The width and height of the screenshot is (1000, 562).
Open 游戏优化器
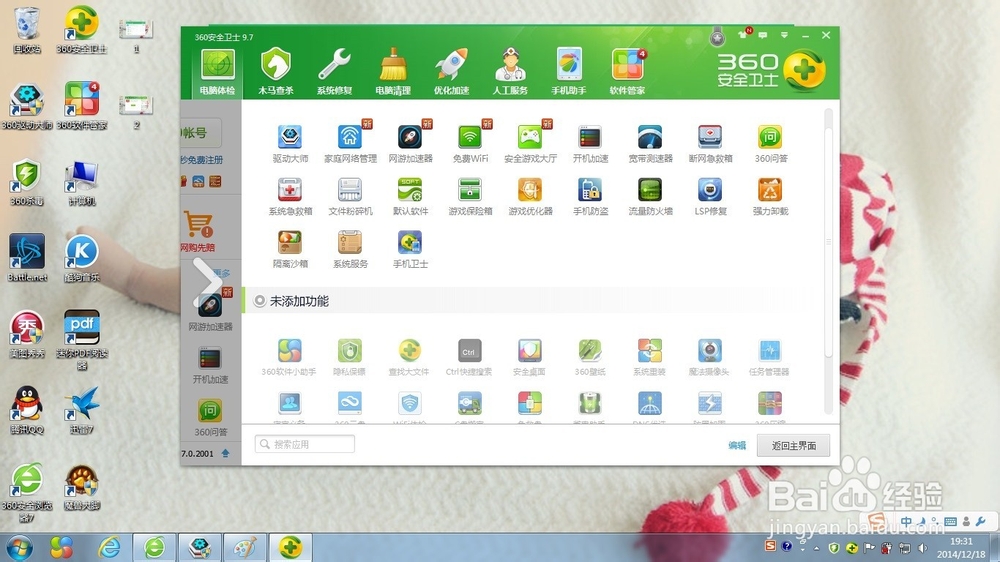click(530, 197)
